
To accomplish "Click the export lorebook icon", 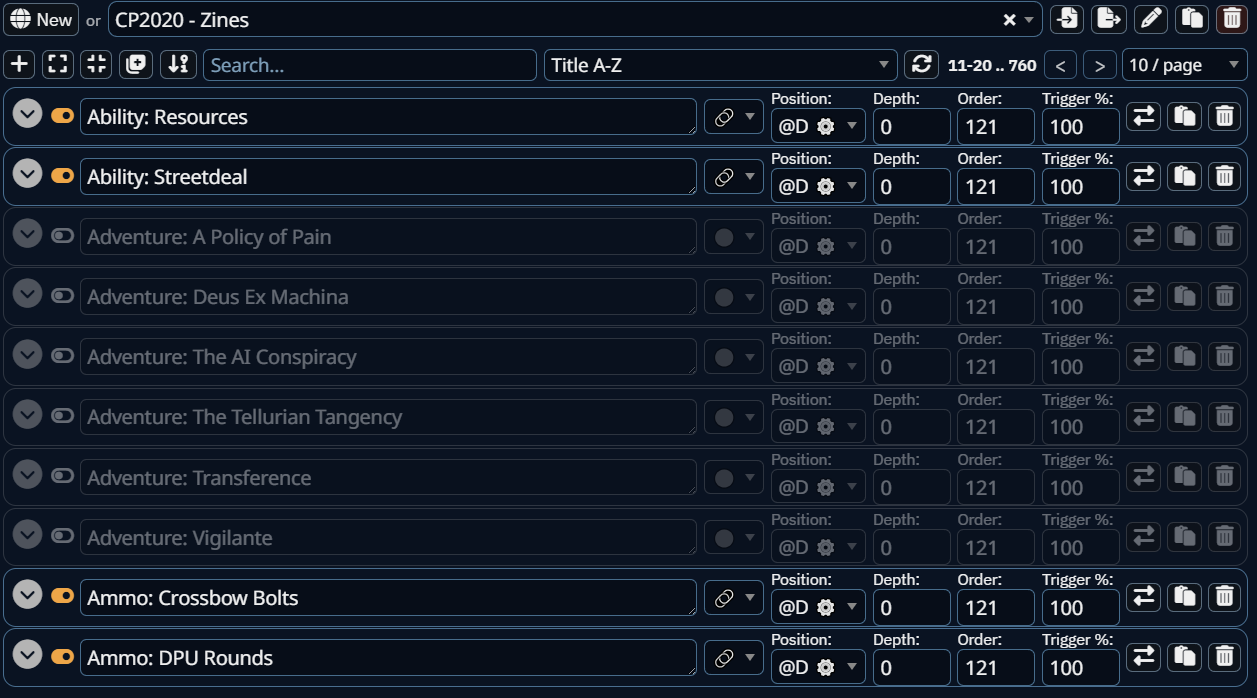I will pyautogui.click(x=1108, y=18).
